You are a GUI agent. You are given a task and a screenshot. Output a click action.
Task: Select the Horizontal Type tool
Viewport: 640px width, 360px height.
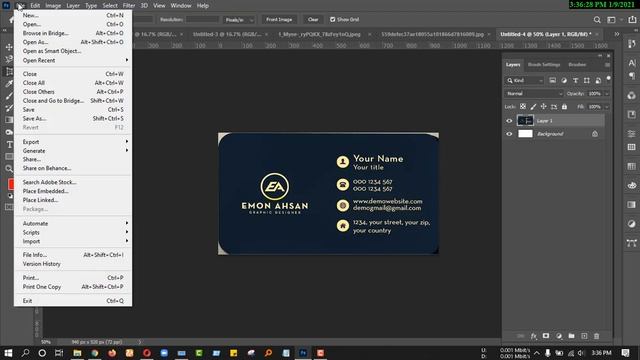[x=9, y=144]
